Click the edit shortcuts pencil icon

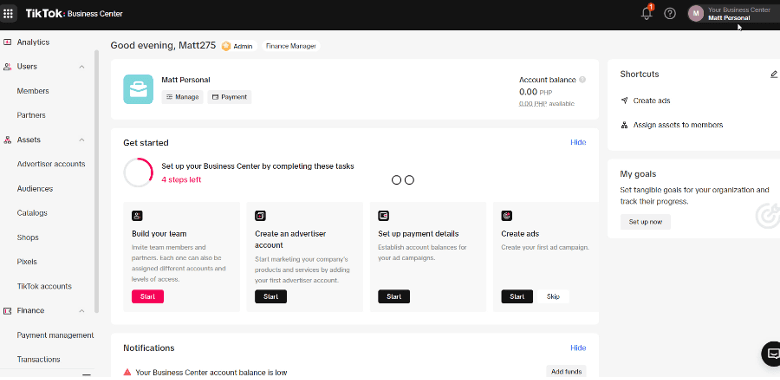point(774,74)
